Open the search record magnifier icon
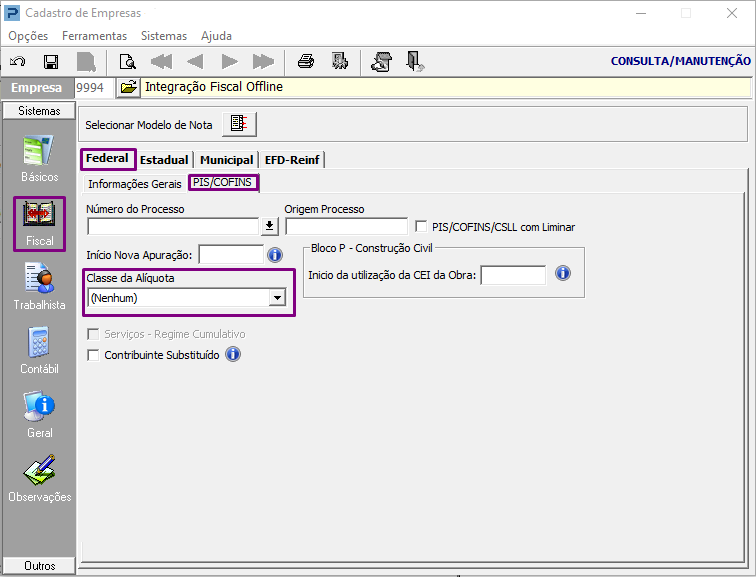Screen dimensions: 756x577 (128, 62)
